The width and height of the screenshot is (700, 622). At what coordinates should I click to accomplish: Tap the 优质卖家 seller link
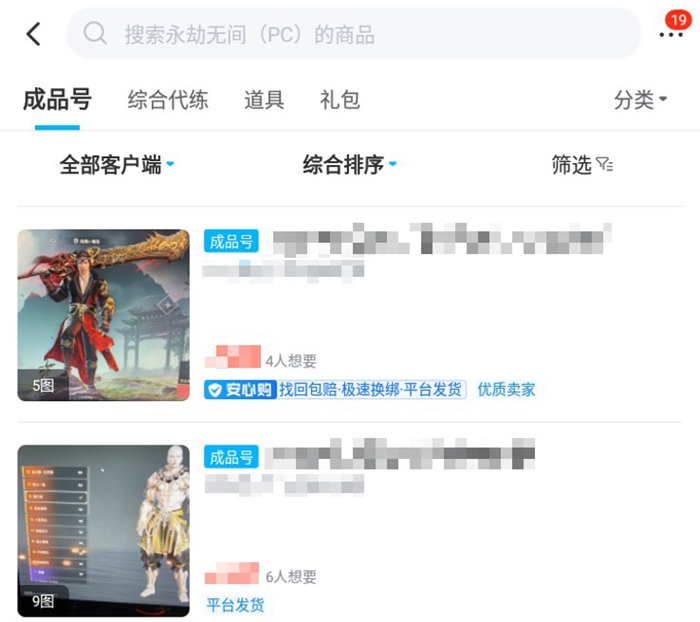point(506,390)
